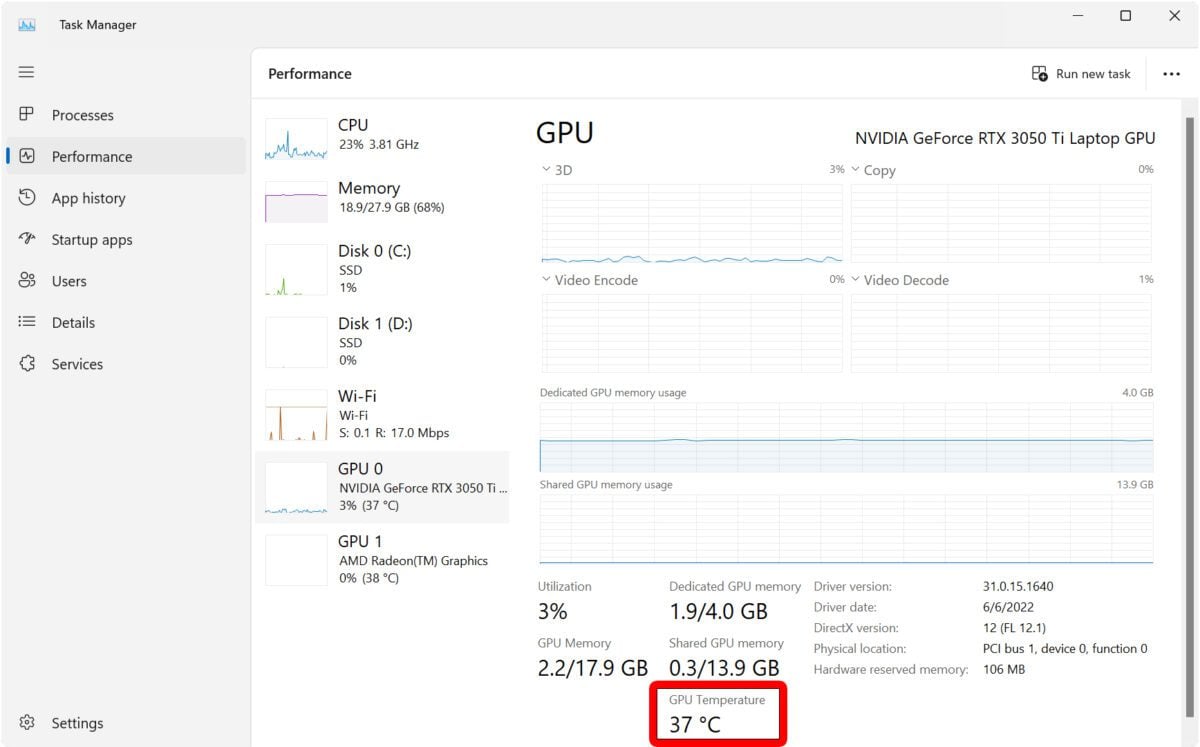Screen dimensions: 1200x747
Task: Minimize the Task Manager window
Action: coord(1078,16)
